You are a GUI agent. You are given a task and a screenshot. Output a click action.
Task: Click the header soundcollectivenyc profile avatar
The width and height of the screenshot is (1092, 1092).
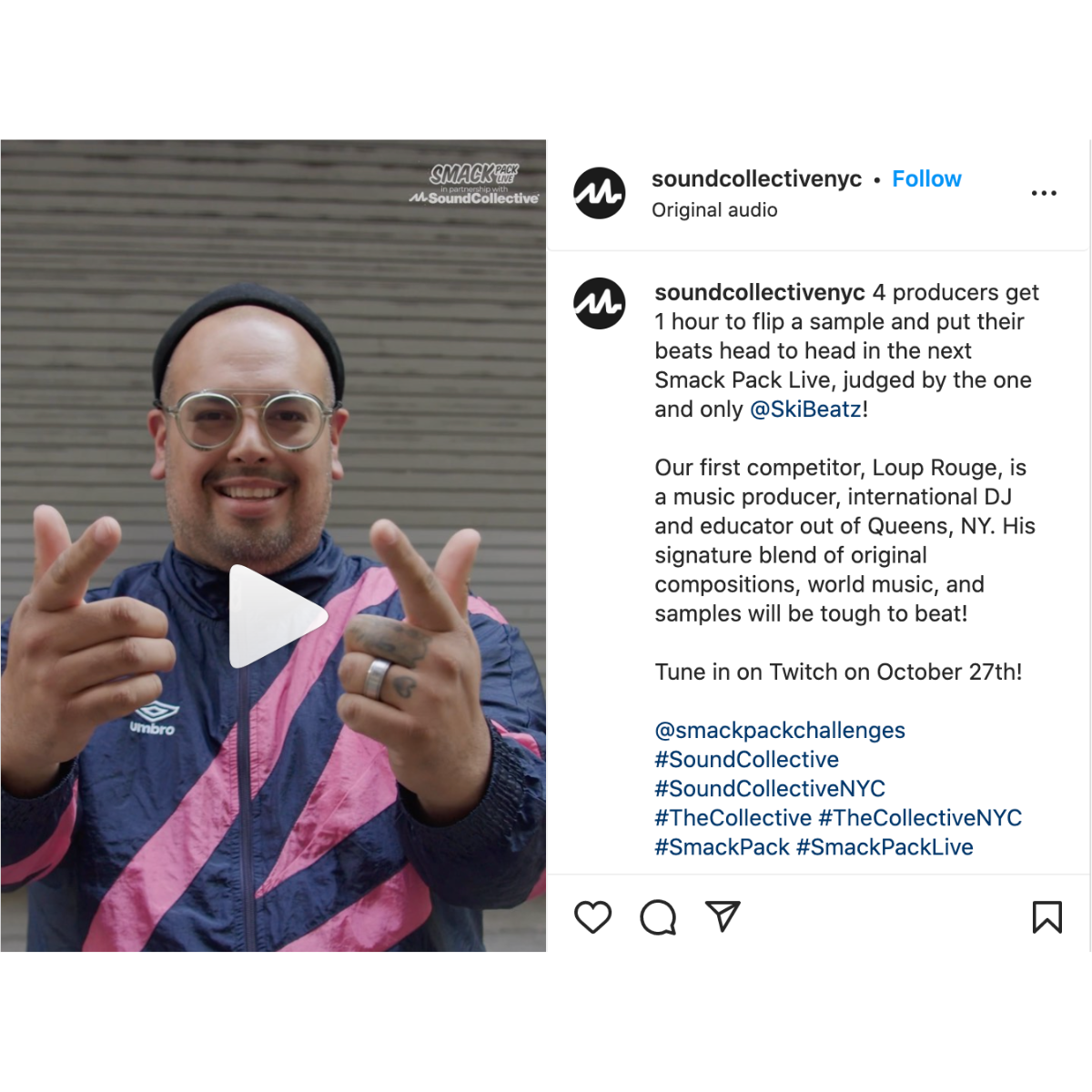599,193
